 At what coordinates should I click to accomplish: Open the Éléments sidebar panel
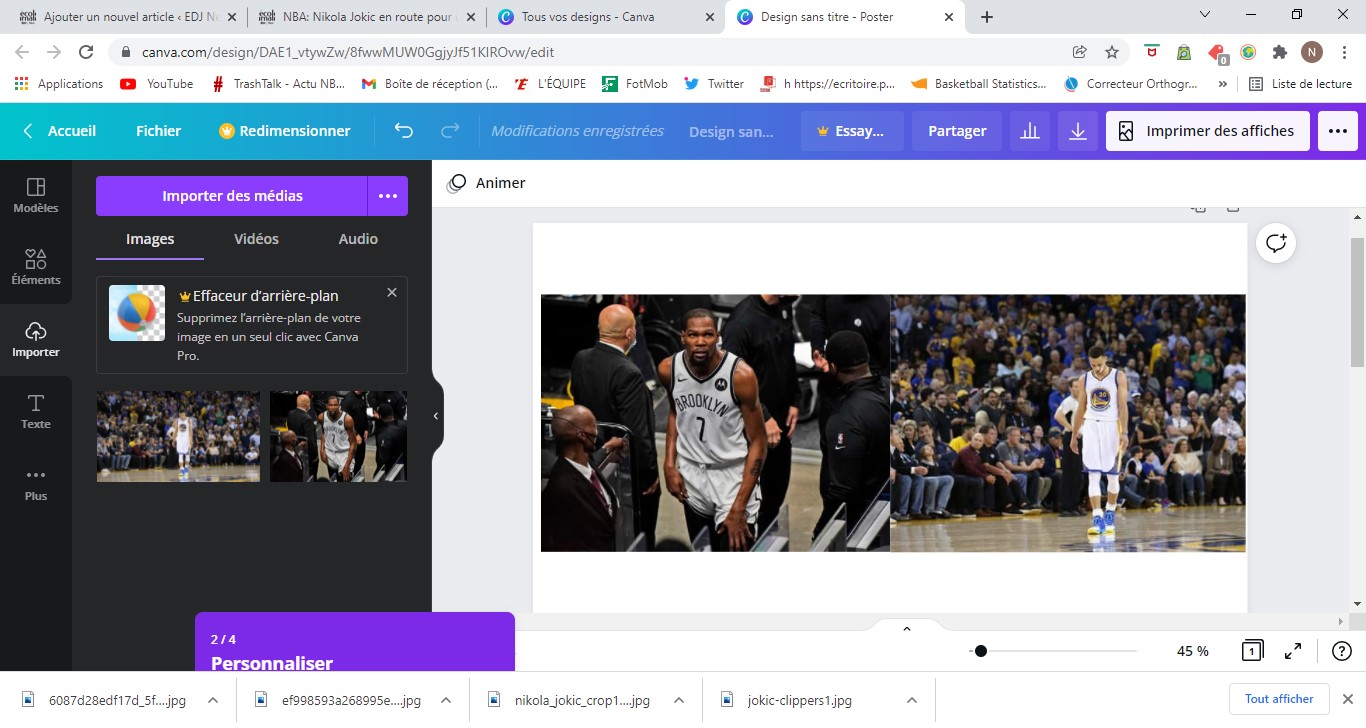tap(36, 267)
